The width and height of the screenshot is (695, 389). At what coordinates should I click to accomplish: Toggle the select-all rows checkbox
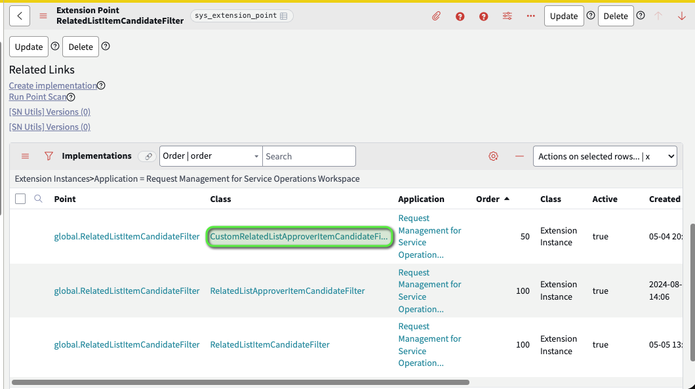(20, 198)
